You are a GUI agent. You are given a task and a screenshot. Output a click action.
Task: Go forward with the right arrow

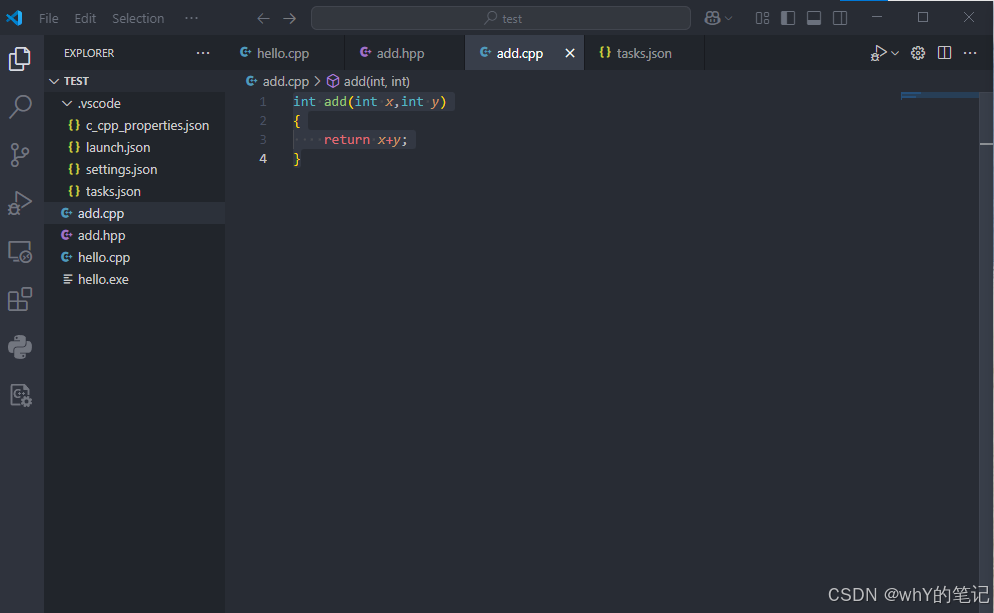pyautogui.click(x=290, y=18)
